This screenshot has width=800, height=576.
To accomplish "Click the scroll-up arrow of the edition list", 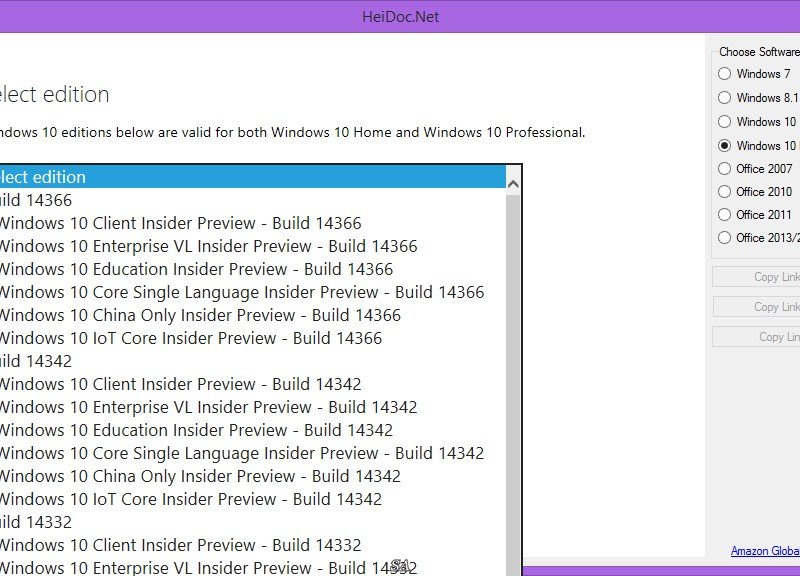I will click(x=513, y=184).
